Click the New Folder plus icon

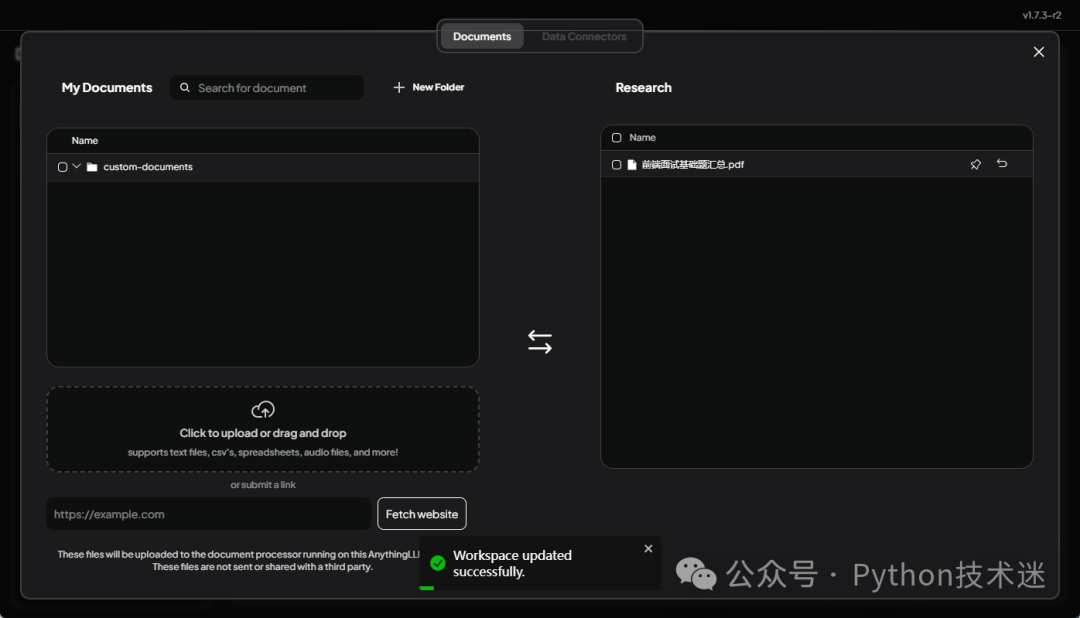(x=399, y=87)
